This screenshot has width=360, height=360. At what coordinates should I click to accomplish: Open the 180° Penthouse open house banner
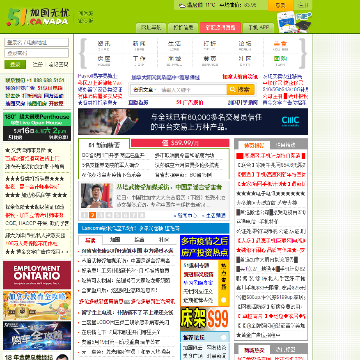(37, 126)
